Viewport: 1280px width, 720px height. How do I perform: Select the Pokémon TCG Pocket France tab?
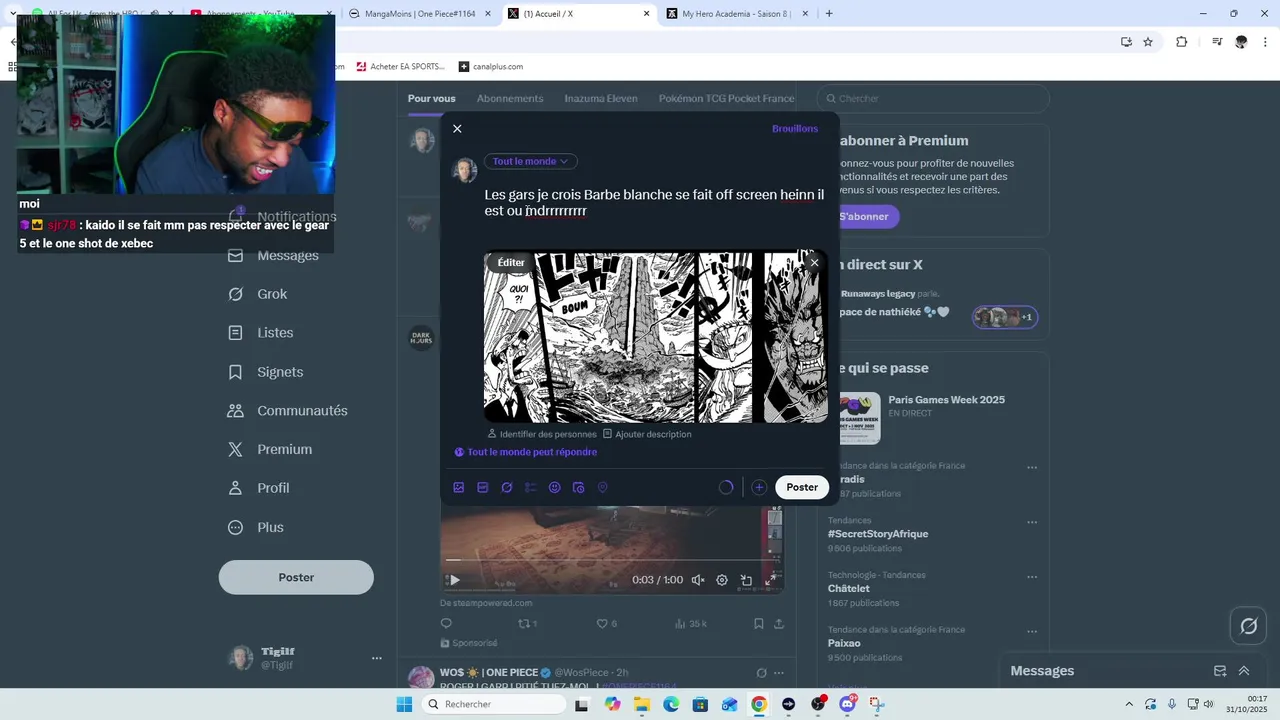pyautogui.click(x=727, y=98)
